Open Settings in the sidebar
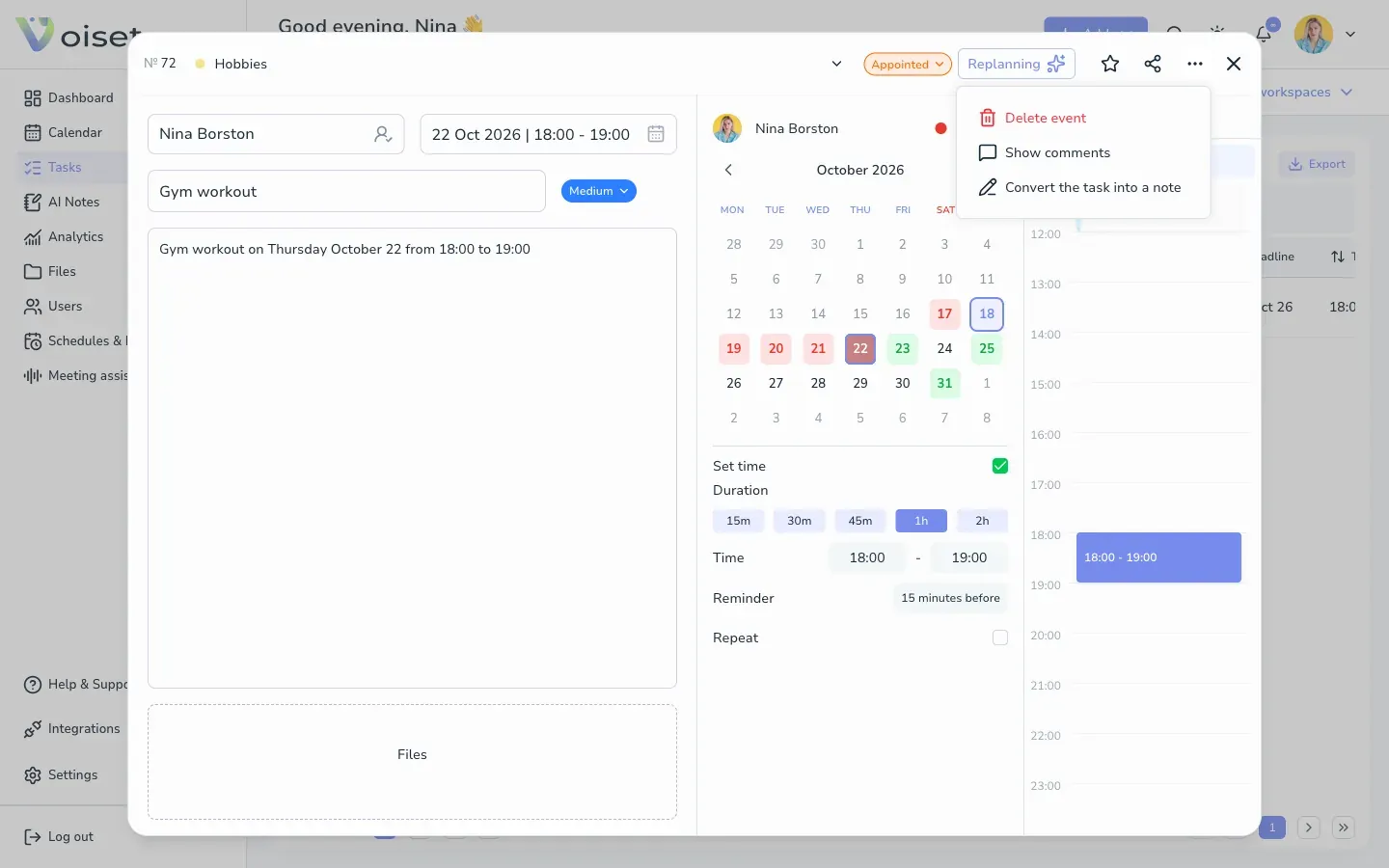 click(x=61, y=775)
